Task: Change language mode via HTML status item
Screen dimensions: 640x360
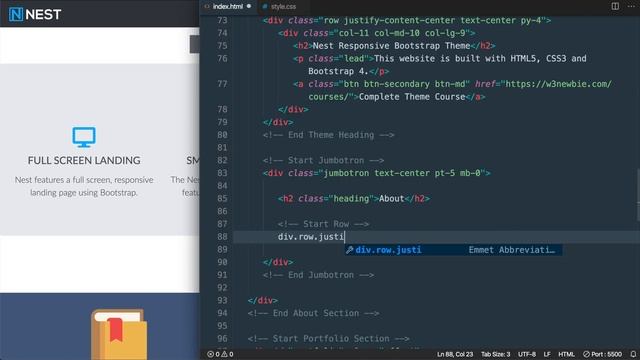Action: click(x=566, y=354)
